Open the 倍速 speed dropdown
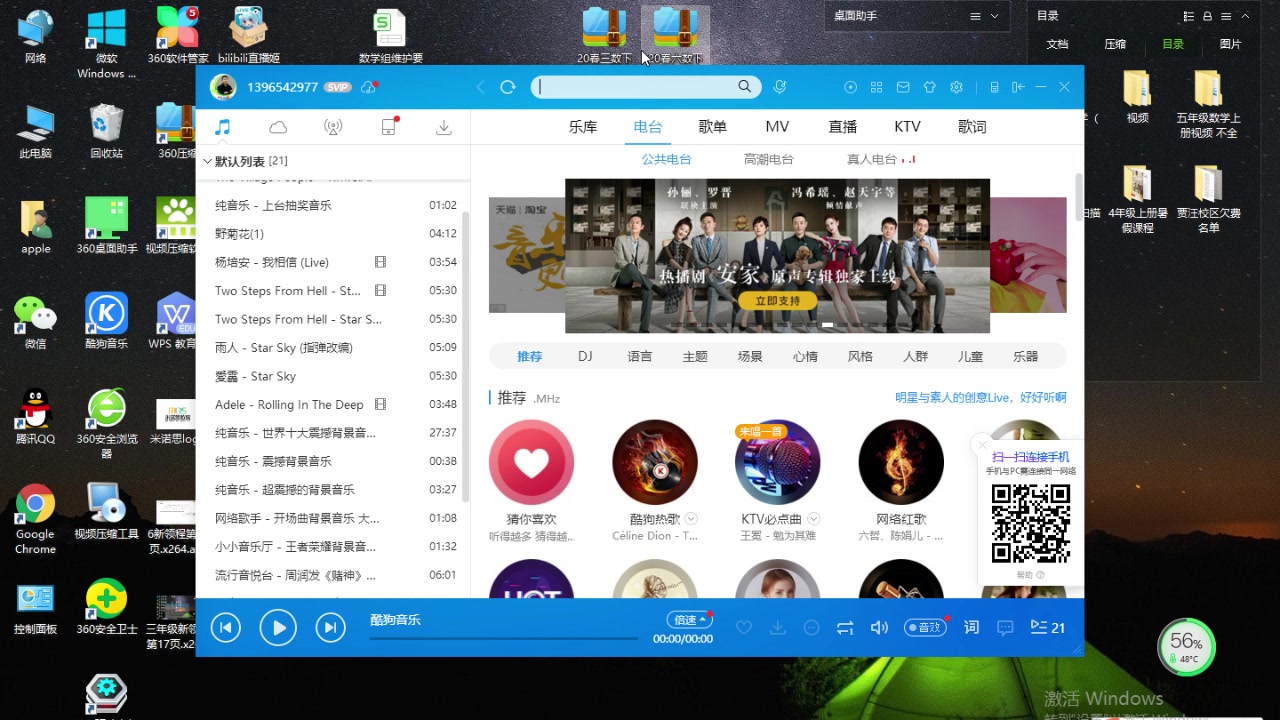Screen dimensions: 1280x720 [688, 620]
